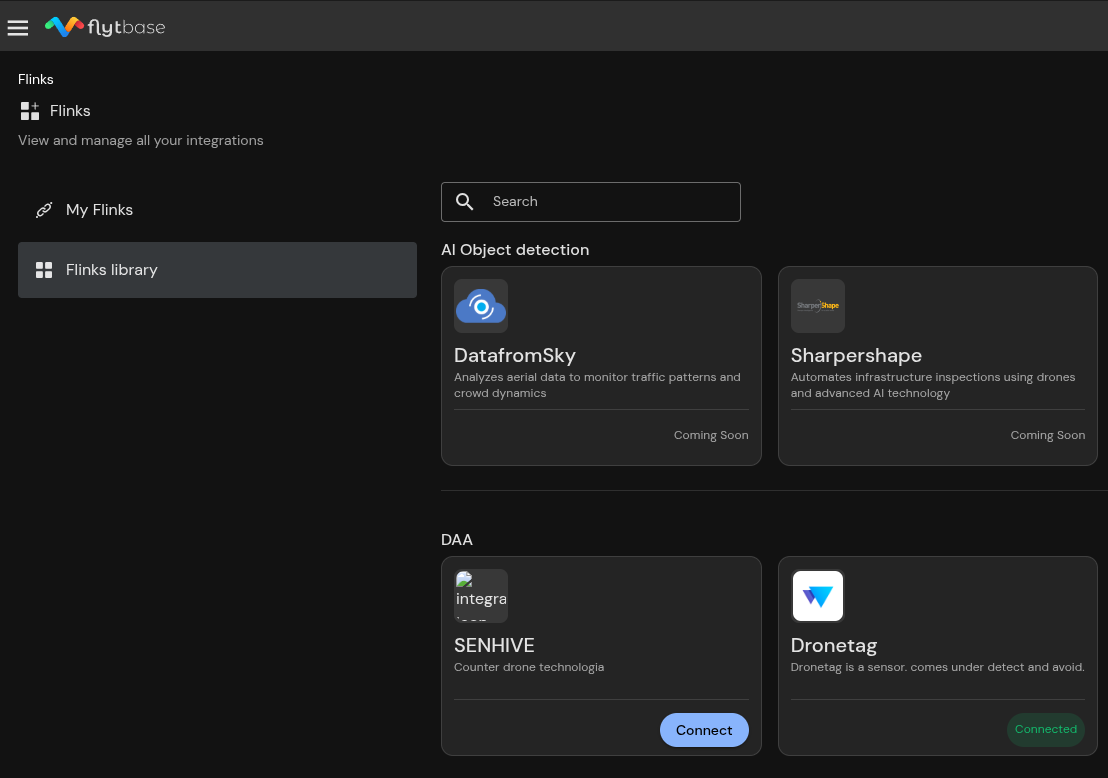Focus the Search input field

coord(591,202)
